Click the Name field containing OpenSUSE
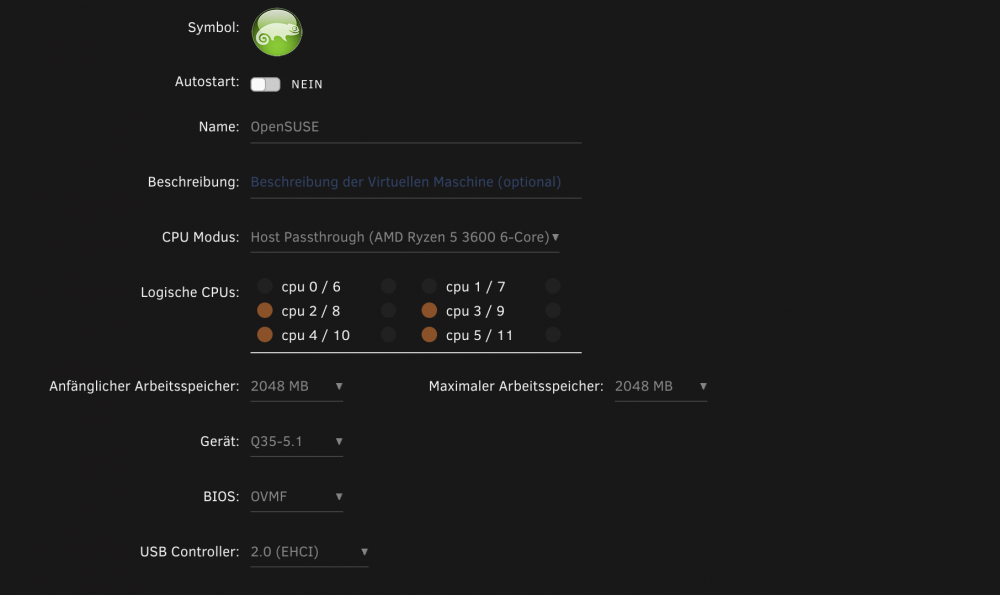The width and height of the screenshot is (1000, 595). click(x=416, y=127)
